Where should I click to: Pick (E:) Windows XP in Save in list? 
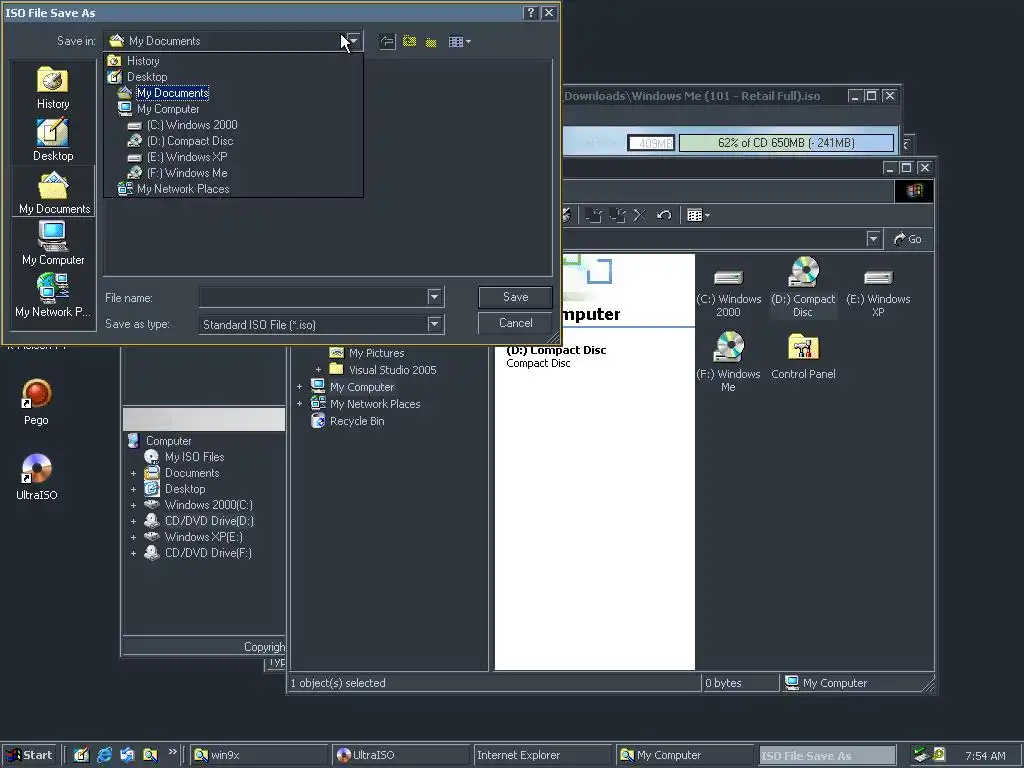187,157
